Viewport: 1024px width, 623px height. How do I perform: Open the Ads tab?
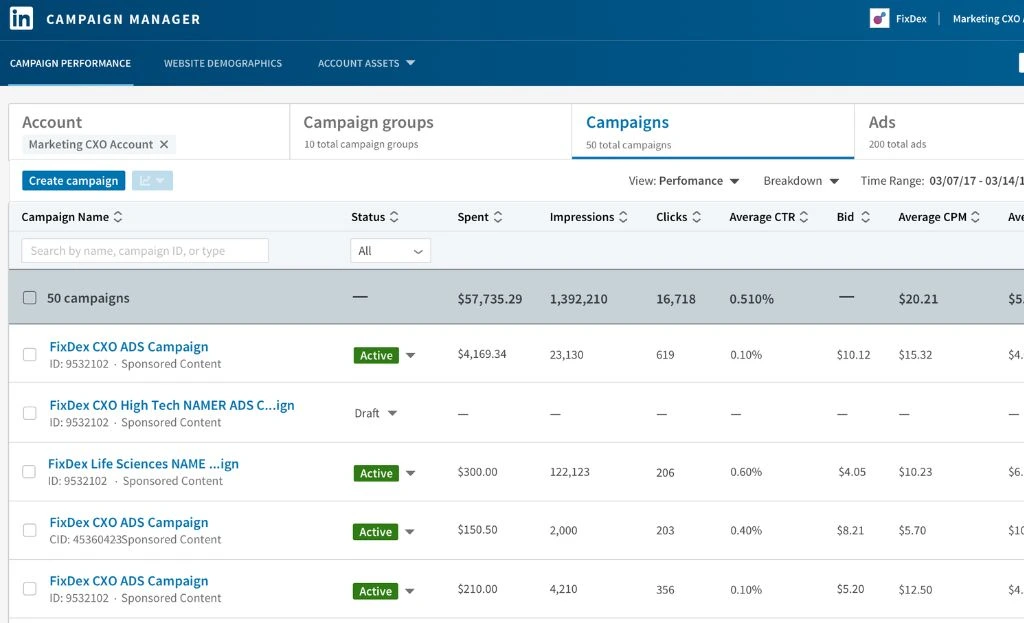tap(939, 132)
